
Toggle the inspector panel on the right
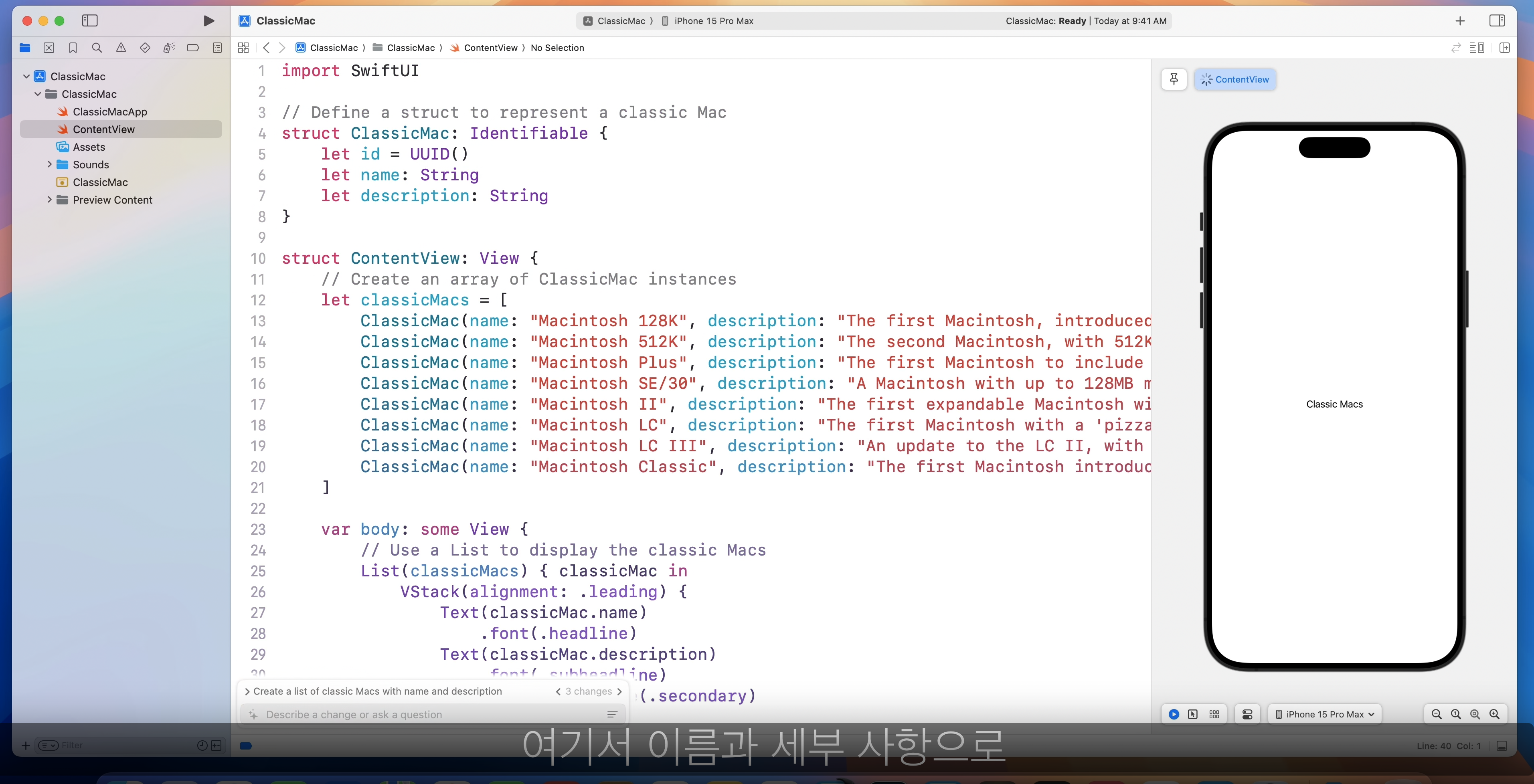1496,21
